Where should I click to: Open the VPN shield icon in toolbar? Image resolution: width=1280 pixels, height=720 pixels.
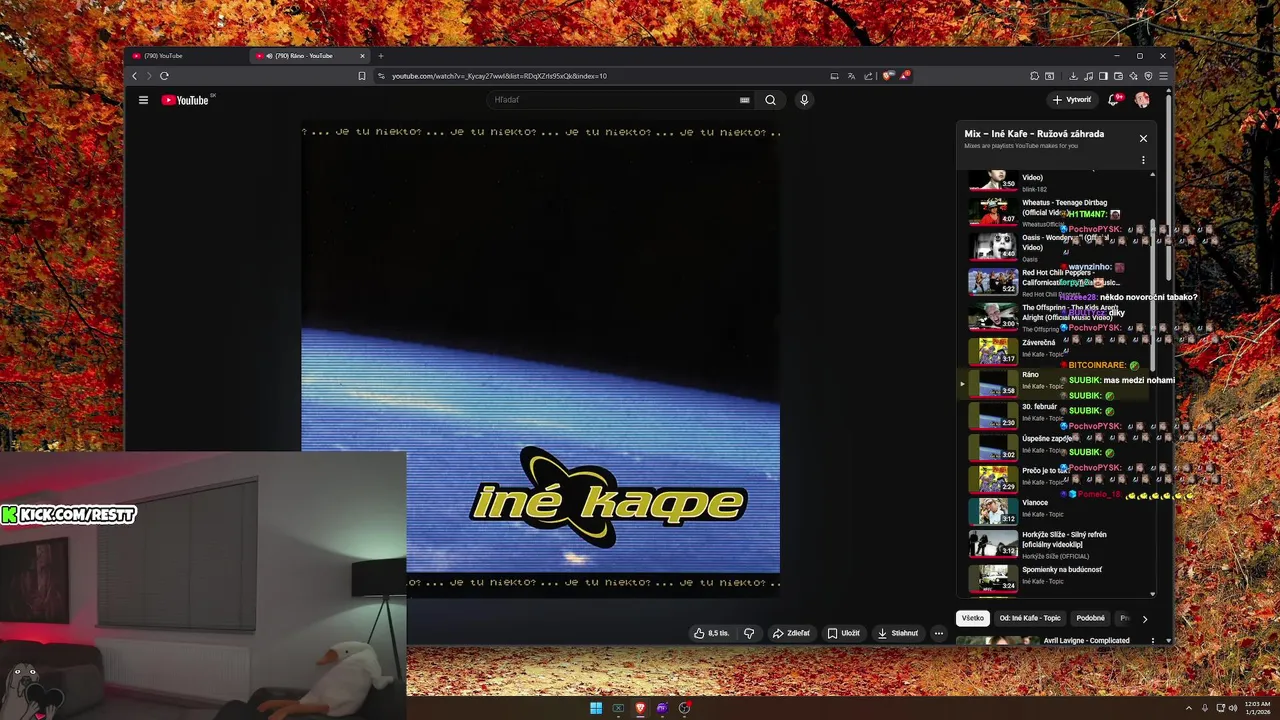coord(1148,76)
